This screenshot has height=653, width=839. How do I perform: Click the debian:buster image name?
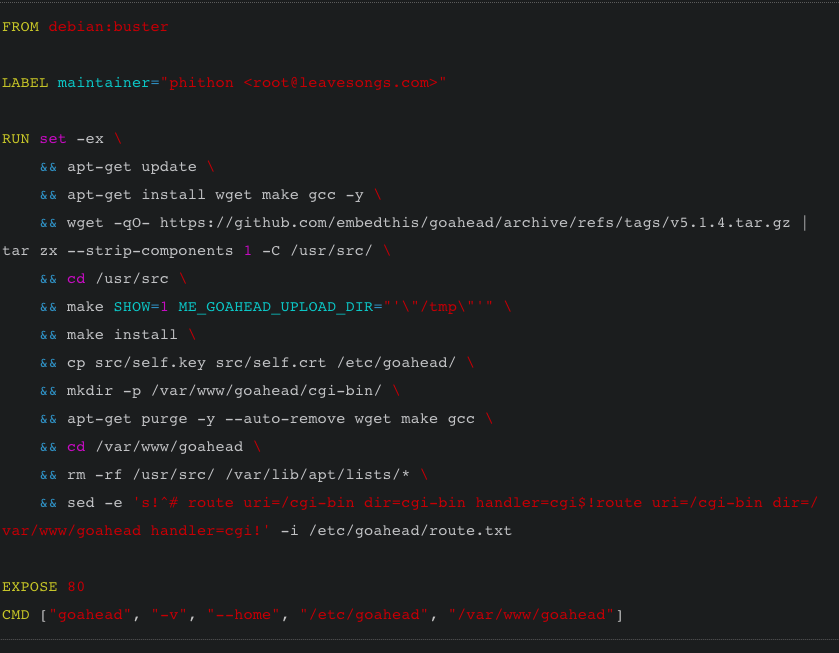(x=108, y=27)
